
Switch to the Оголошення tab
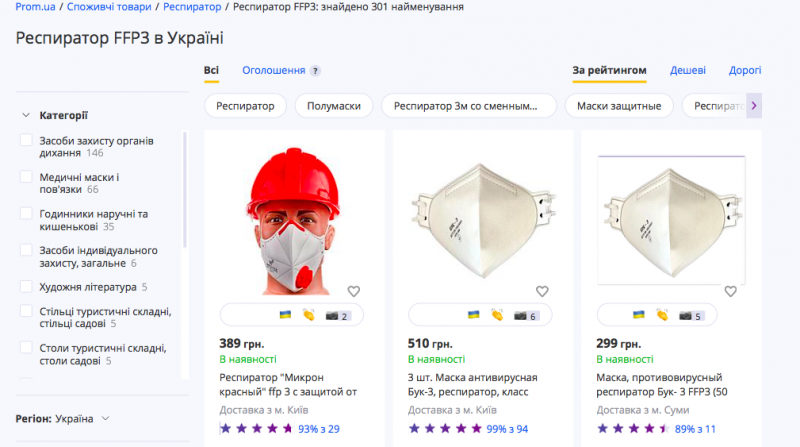(x=273, y=71)
